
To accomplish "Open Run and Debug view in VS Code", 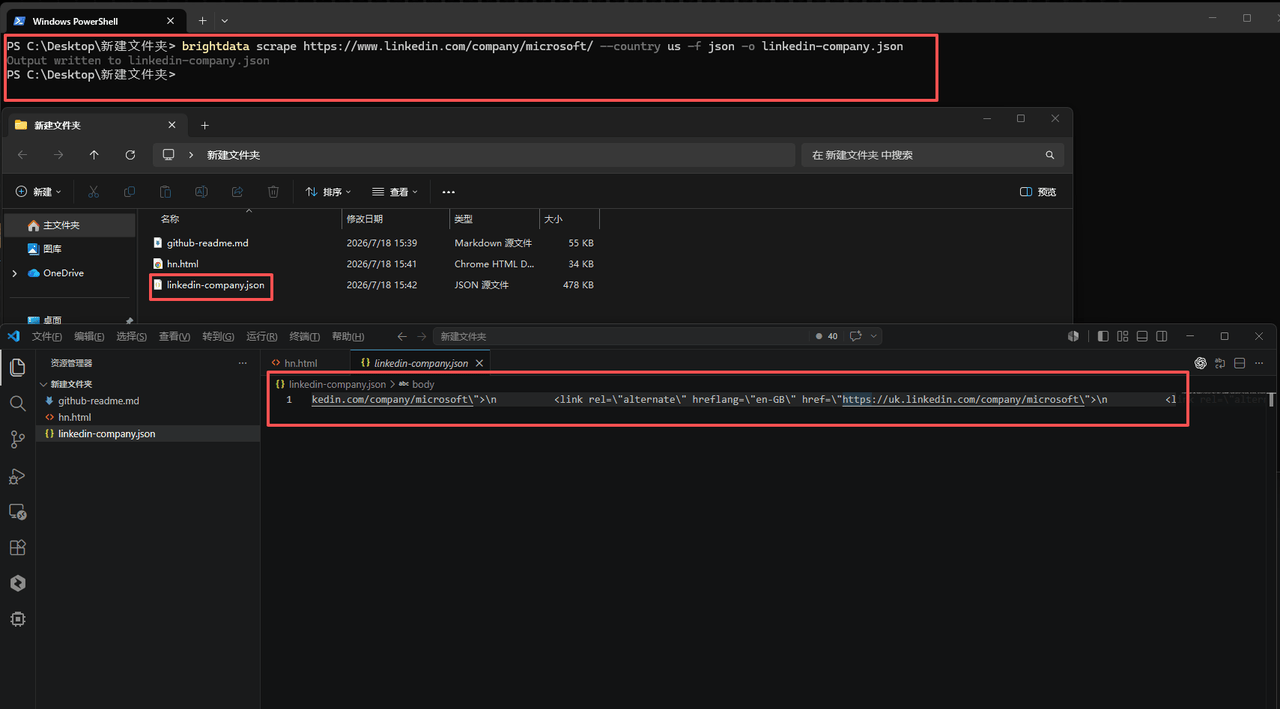I will click(x=17, y=475).
